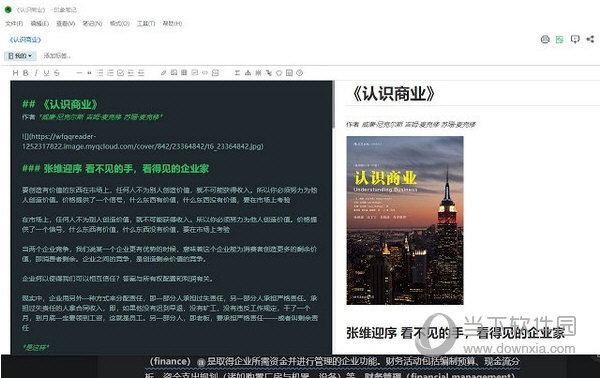
Task: Insert an image via toolbar picture icon
Action: click(174, 73)
